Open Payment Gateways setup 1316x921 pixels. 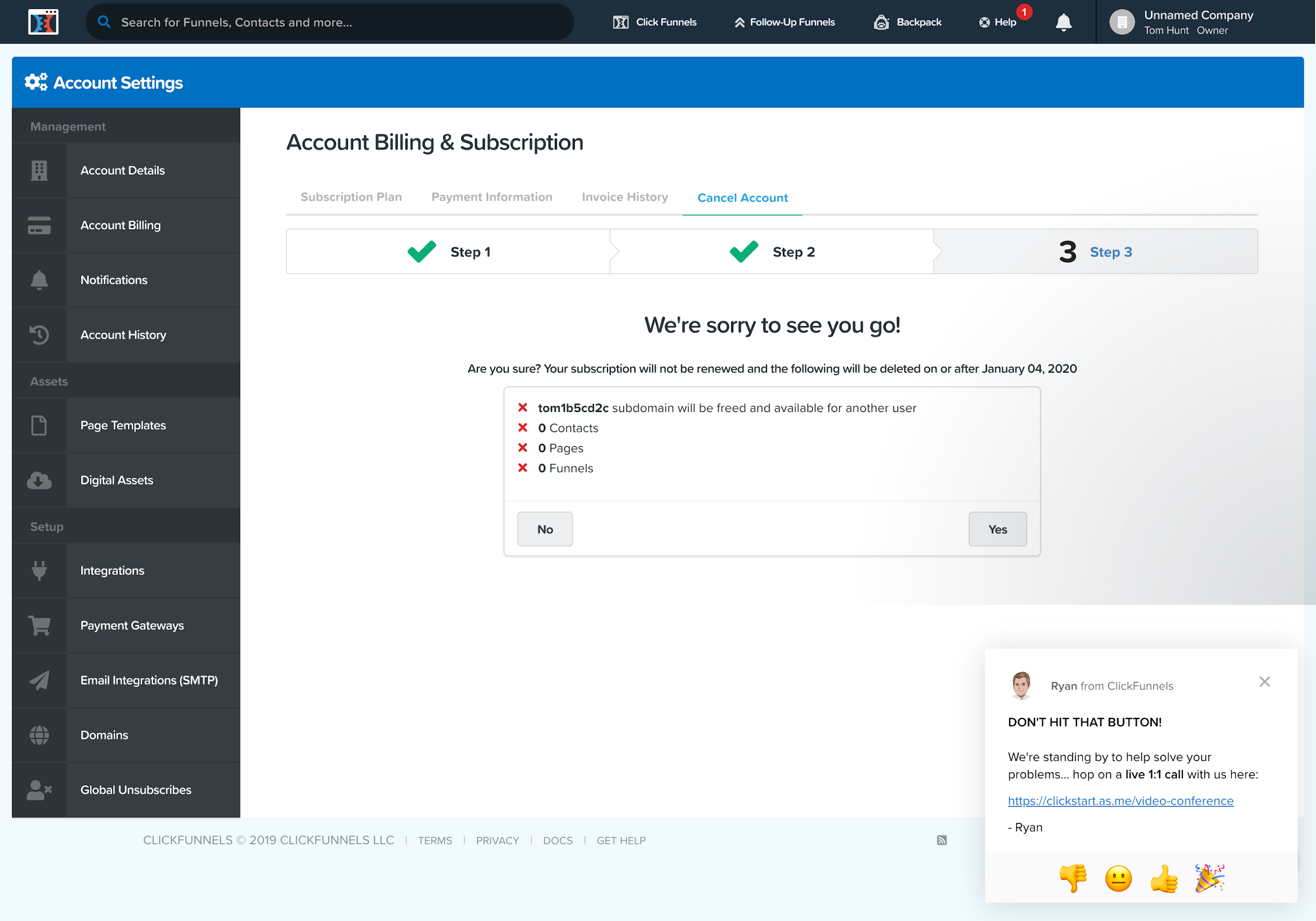126,625
